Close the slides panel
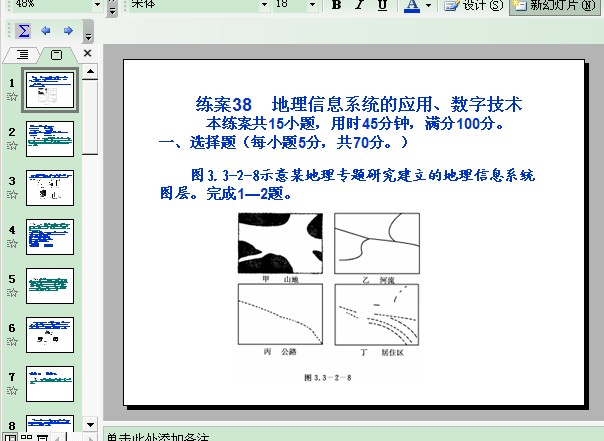The image size is (604, 441). pos(87,54)
